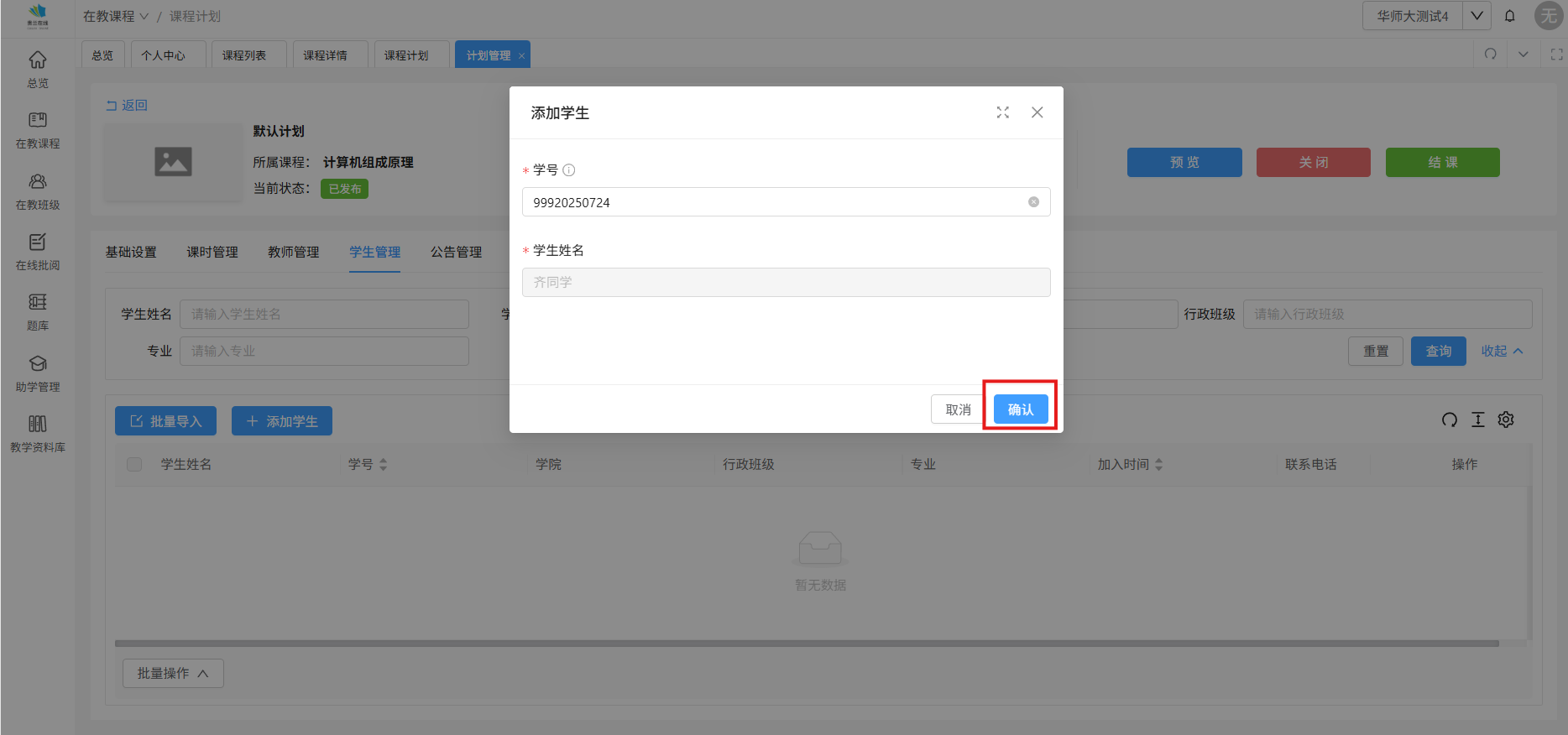Click 取消 to cancel the dialog

click(x=958, y=409)
